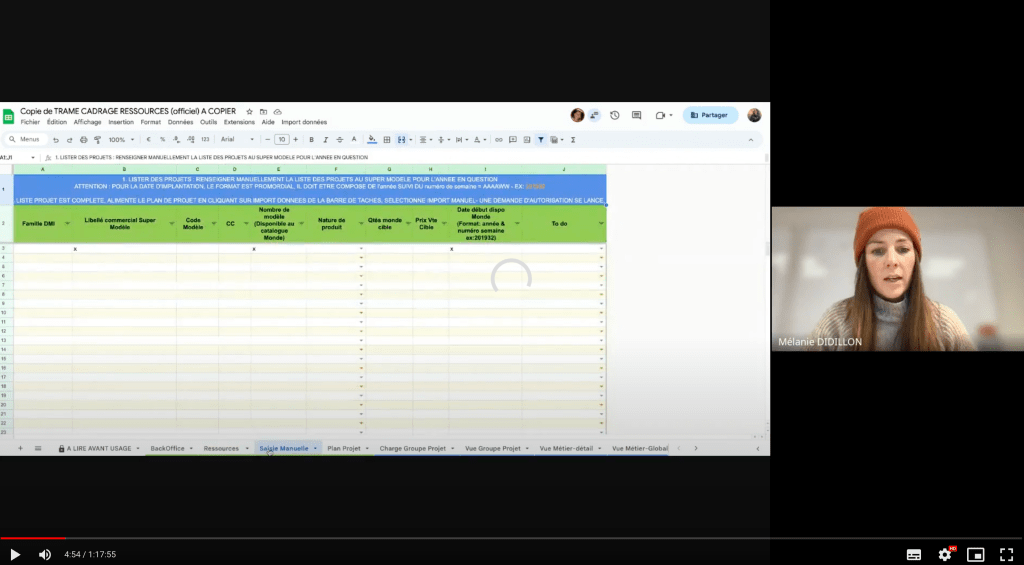The width and height of the screenshot is (1024, 565).
Task: Mute the video sound
Action: point(45,554)
